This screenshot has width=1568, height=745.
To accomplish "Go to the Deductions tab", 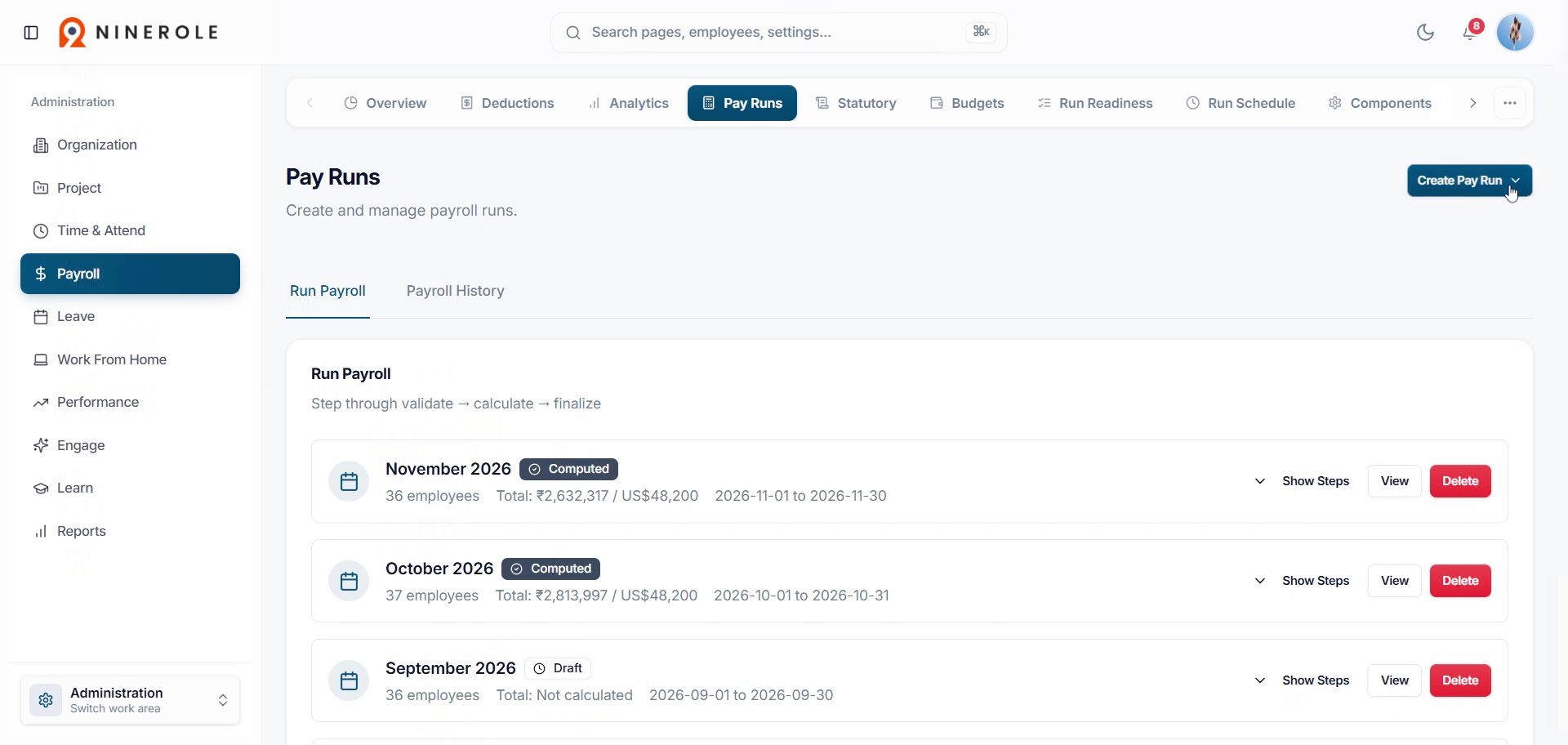I will (507, 103).
